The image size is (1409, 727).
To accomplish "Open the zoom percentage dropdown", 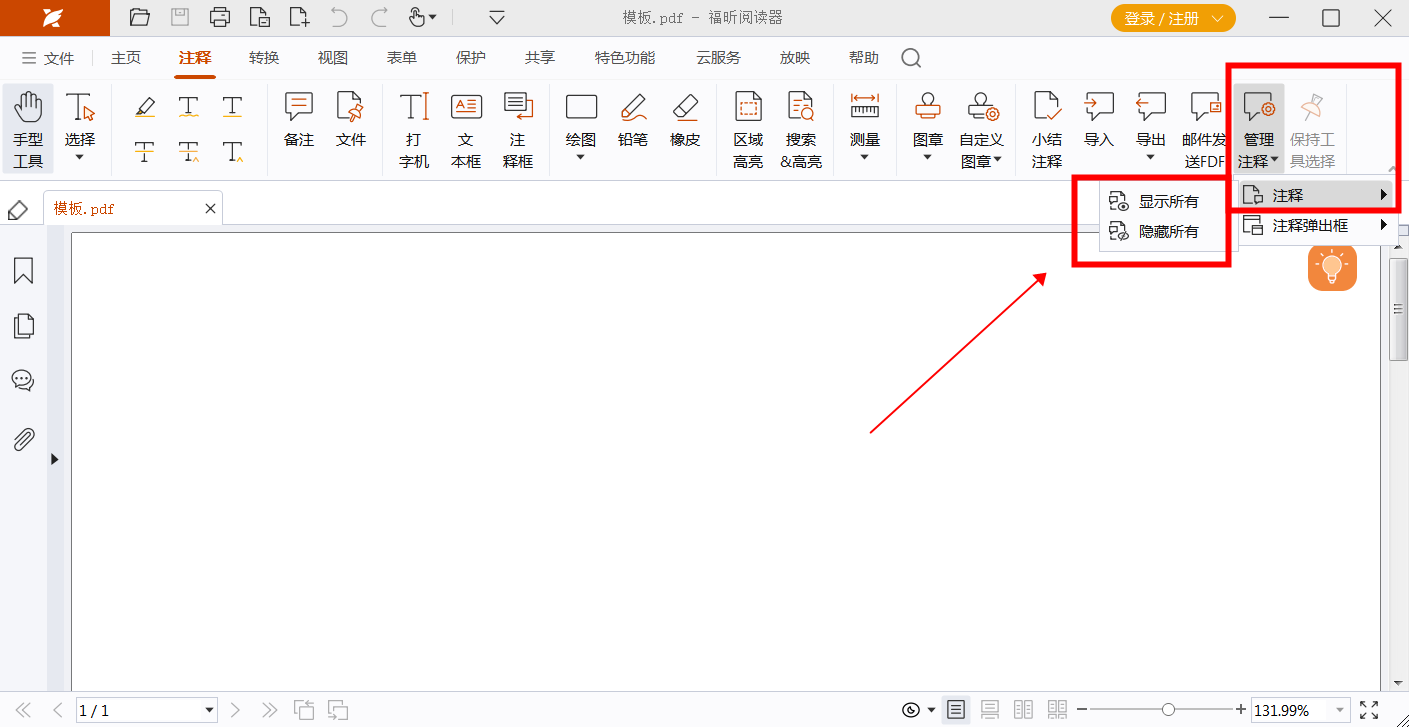I will tap(1338, 711).
